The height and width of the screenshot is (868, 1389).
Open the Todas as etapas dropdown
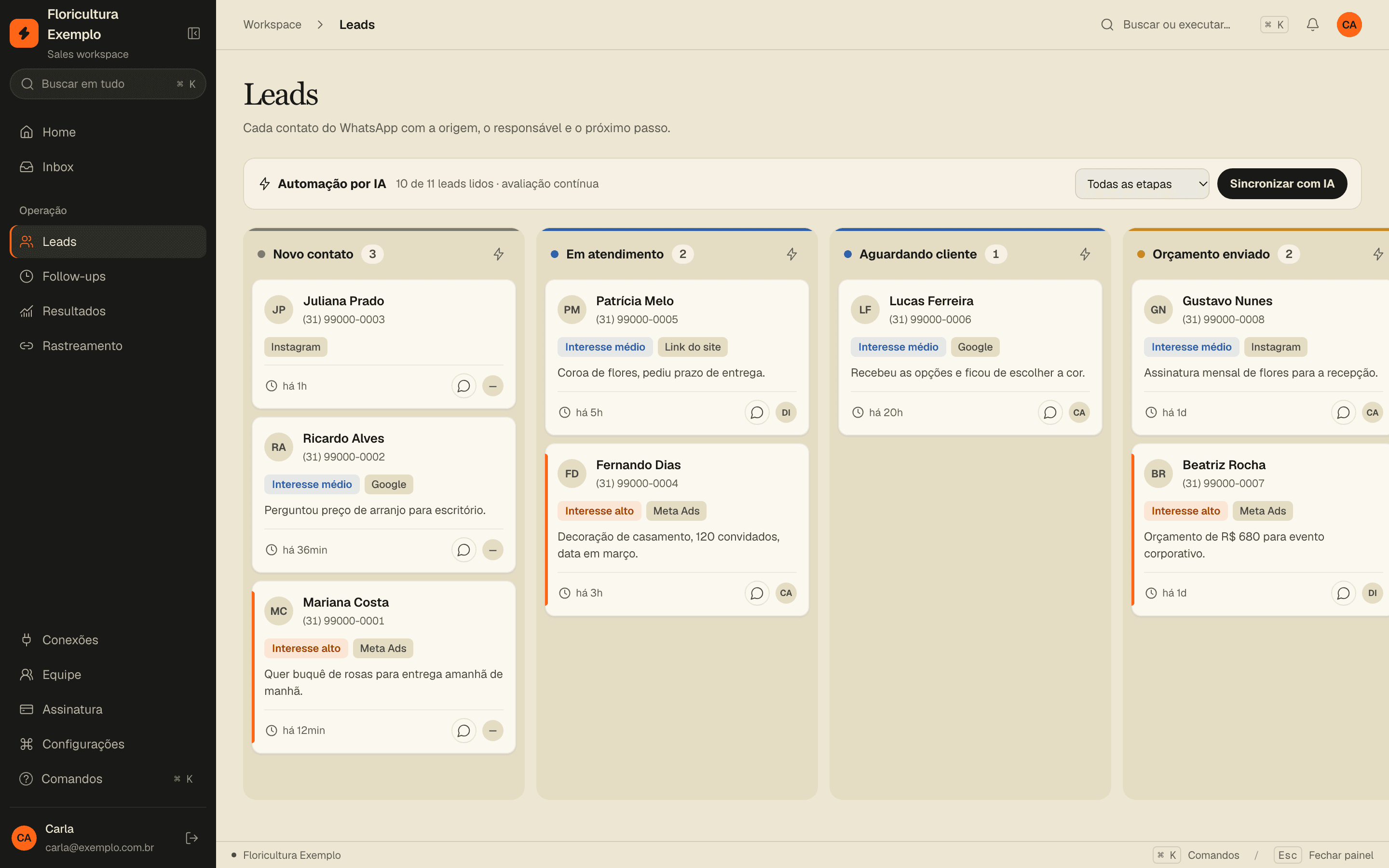coord(1142,184)
